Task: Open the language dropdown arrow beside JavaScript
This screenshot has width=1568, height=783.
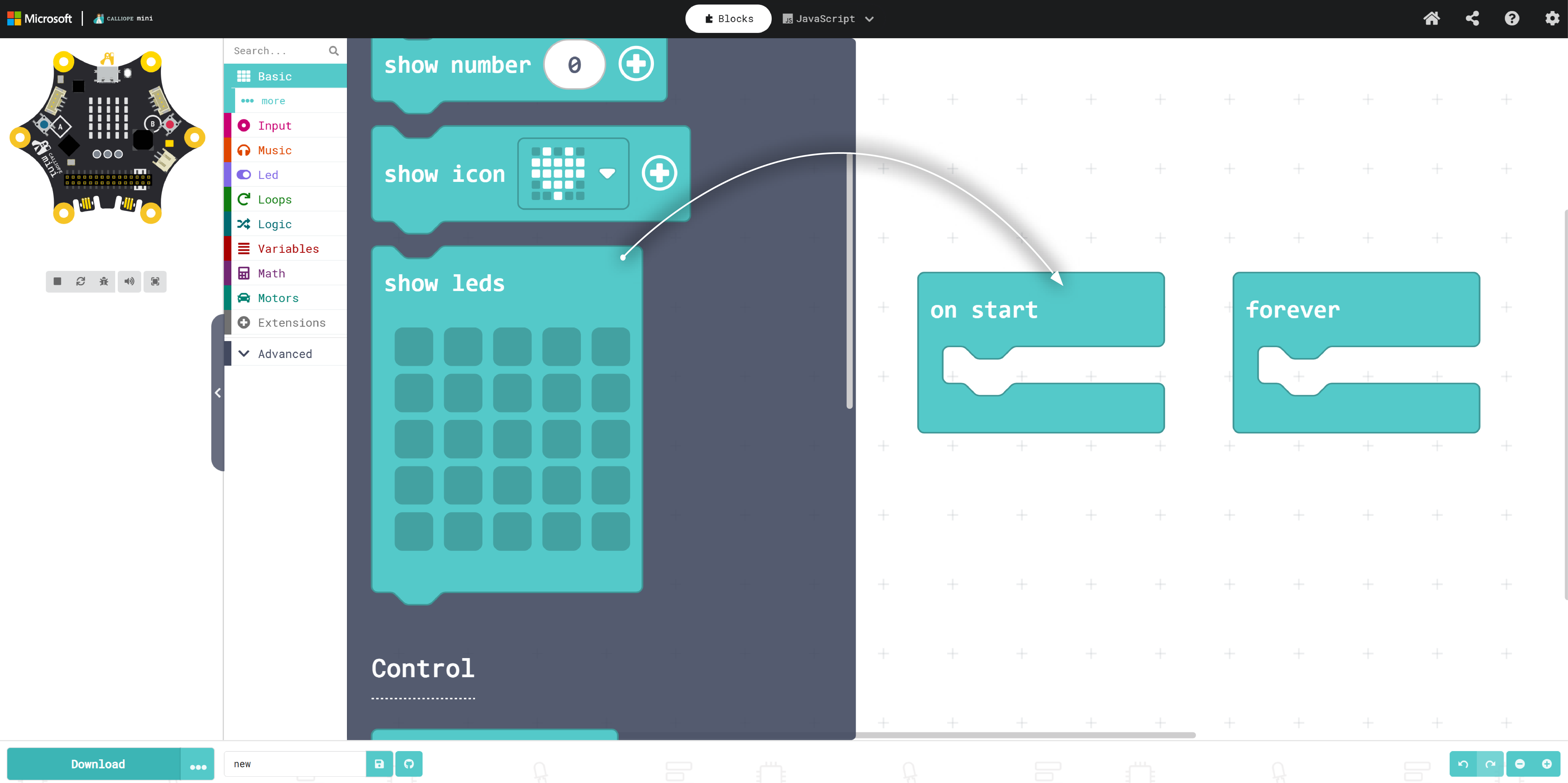Action: [x=869, y=19]
